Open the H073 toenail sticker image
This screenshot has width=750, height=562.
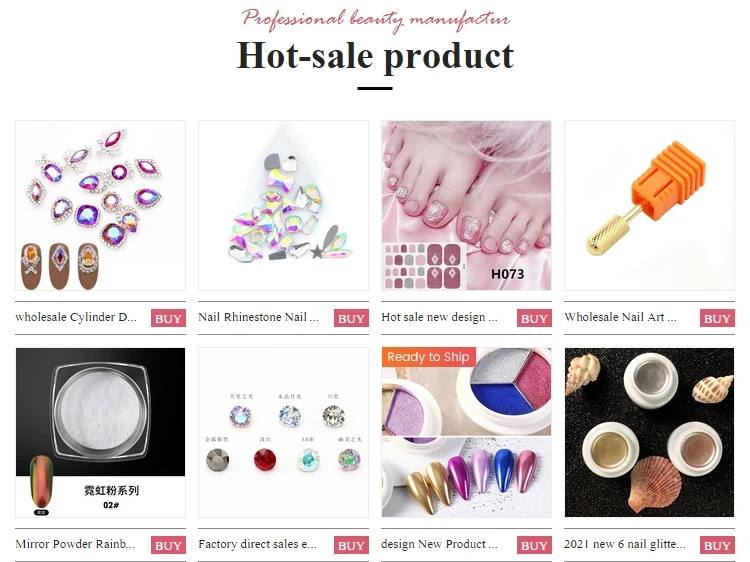466,206
